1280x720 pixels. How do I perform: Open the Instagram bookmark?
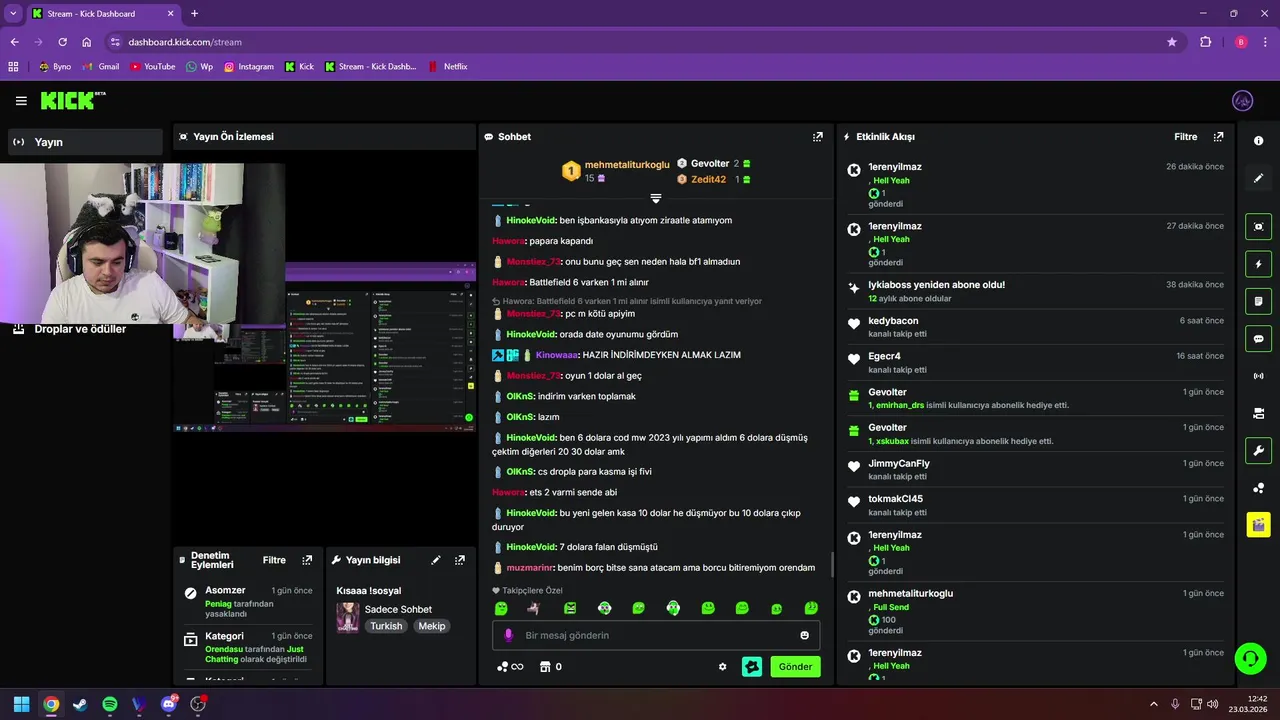249,67
